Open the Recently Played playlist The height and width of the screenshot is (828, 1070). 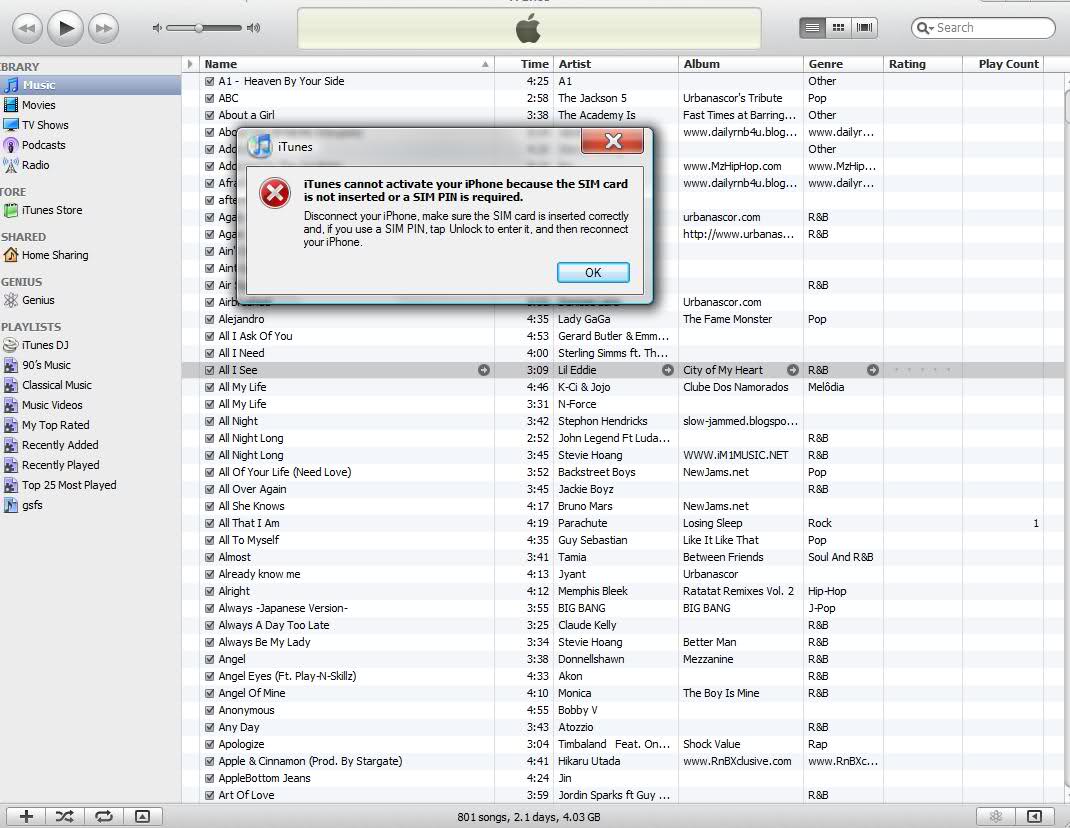click(90, 465)
